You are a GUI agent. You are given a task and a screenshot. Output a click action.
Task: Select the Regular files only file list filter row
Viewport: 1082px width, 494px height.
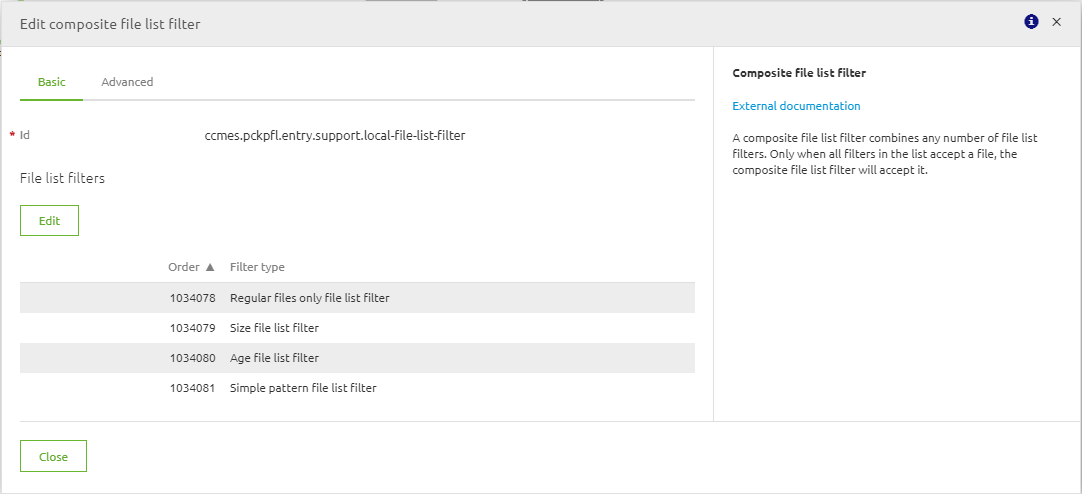click(x=357, y=298)
